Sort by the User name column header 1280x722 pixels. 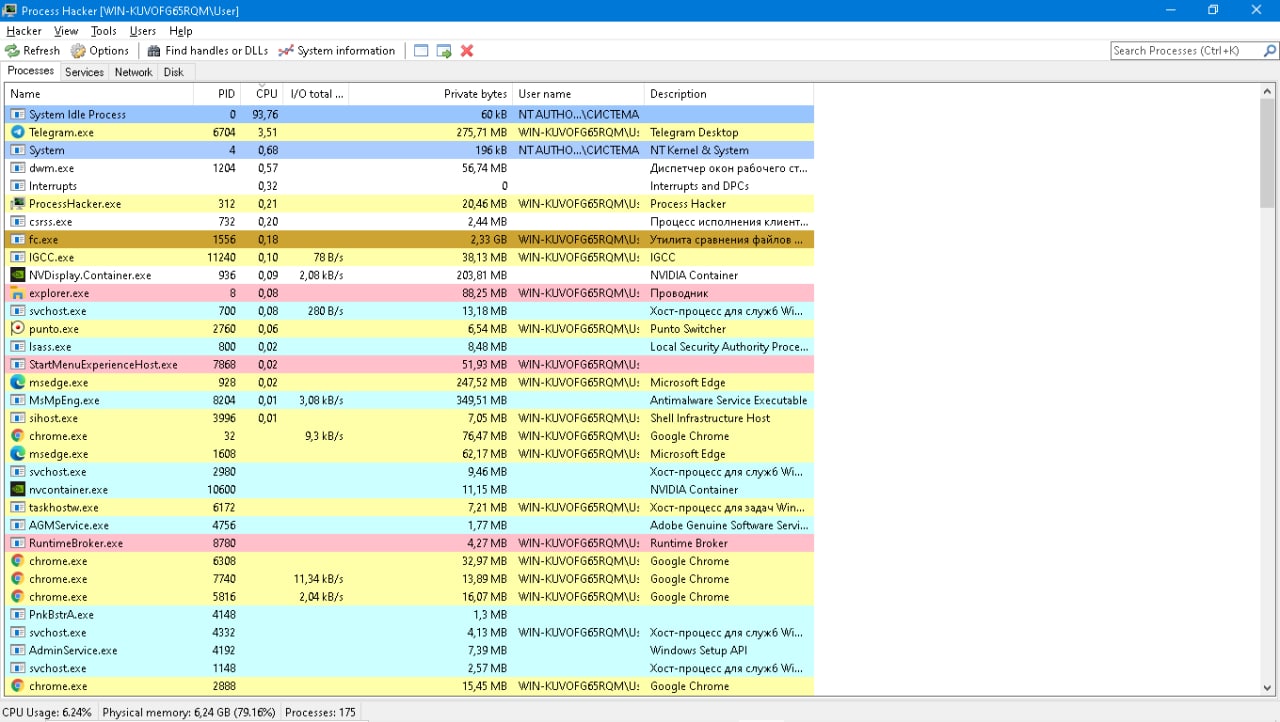pos(578,94)
